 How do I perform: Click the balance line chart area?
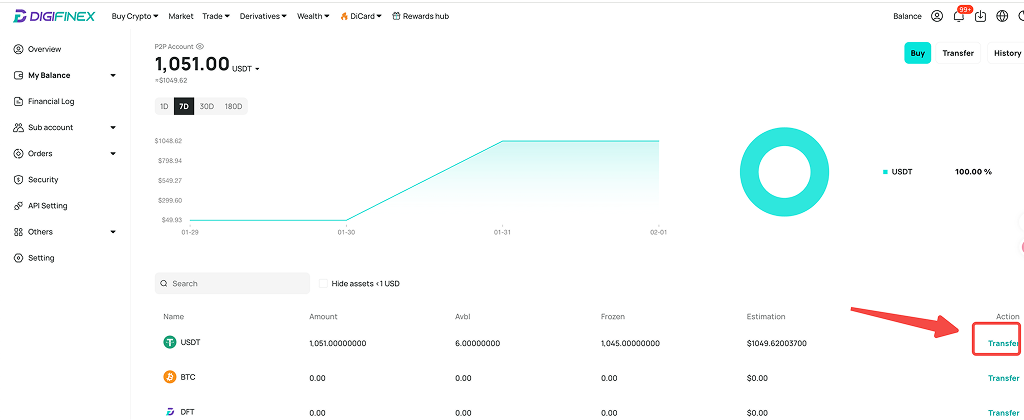pos(424,180)
